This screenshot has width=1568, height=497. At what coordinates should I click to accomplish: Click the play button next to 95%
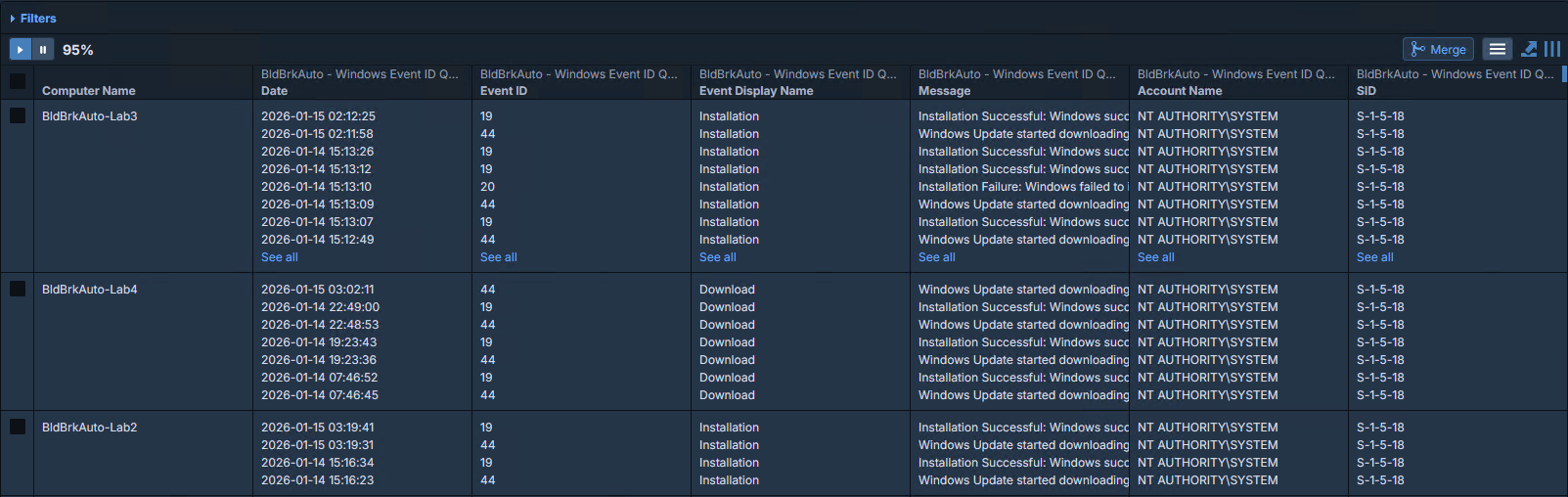(21, 49)
